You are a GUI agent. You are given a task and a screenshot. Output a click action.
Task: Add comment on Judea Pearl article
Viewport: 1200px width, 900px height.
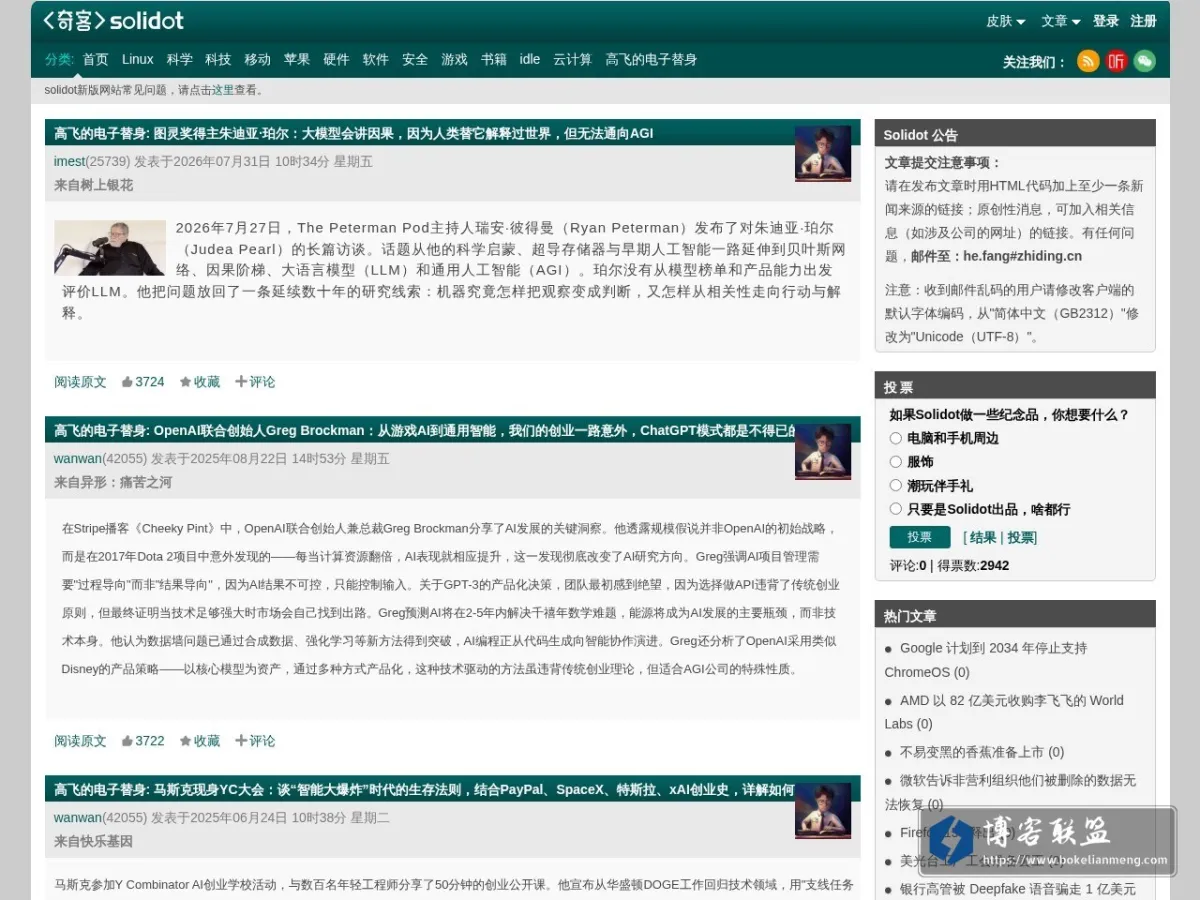pos(255,381)
